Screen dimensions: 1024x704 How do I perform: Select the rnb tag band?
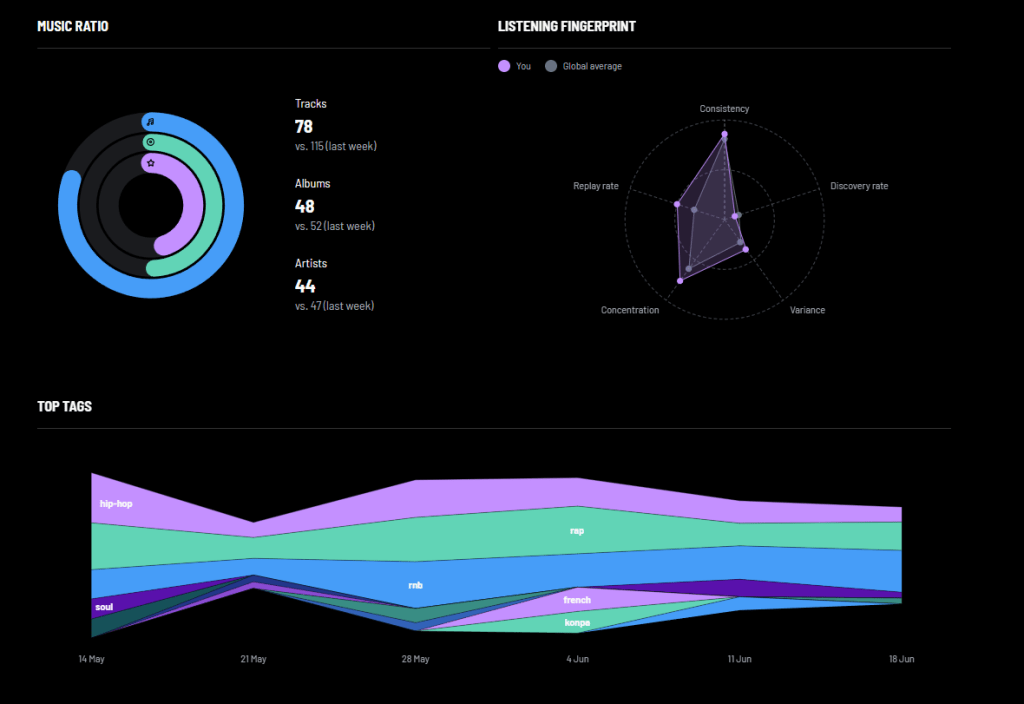click(415, 585)
